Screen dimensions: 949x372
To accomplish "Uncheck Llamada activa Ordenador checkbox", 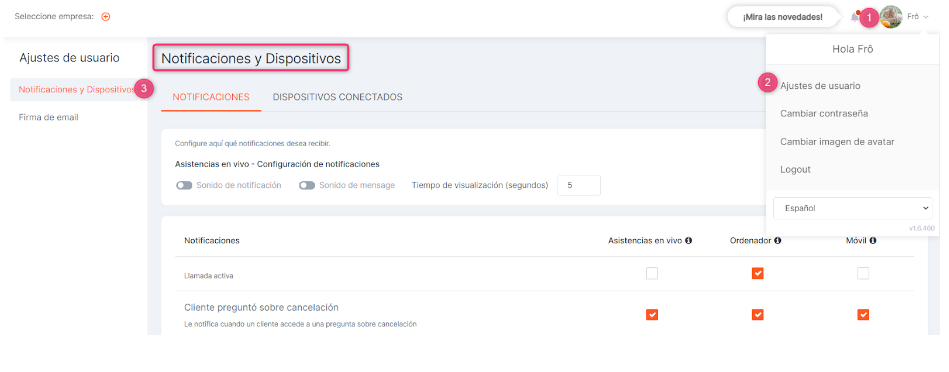I will click(758, 273).
